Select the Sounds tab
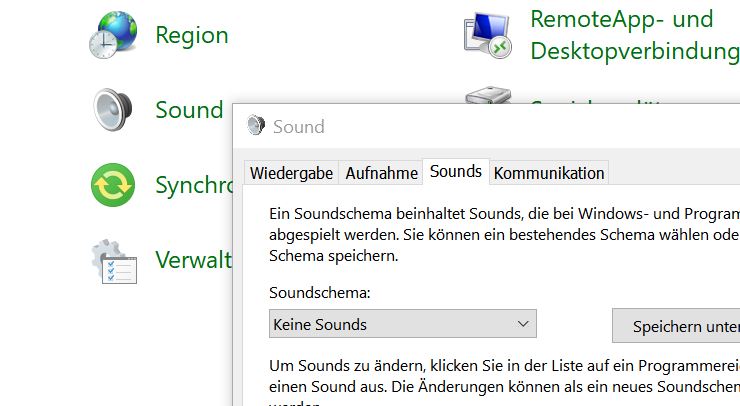This screenshot has width=740, height=406. (x=456, y=172)
